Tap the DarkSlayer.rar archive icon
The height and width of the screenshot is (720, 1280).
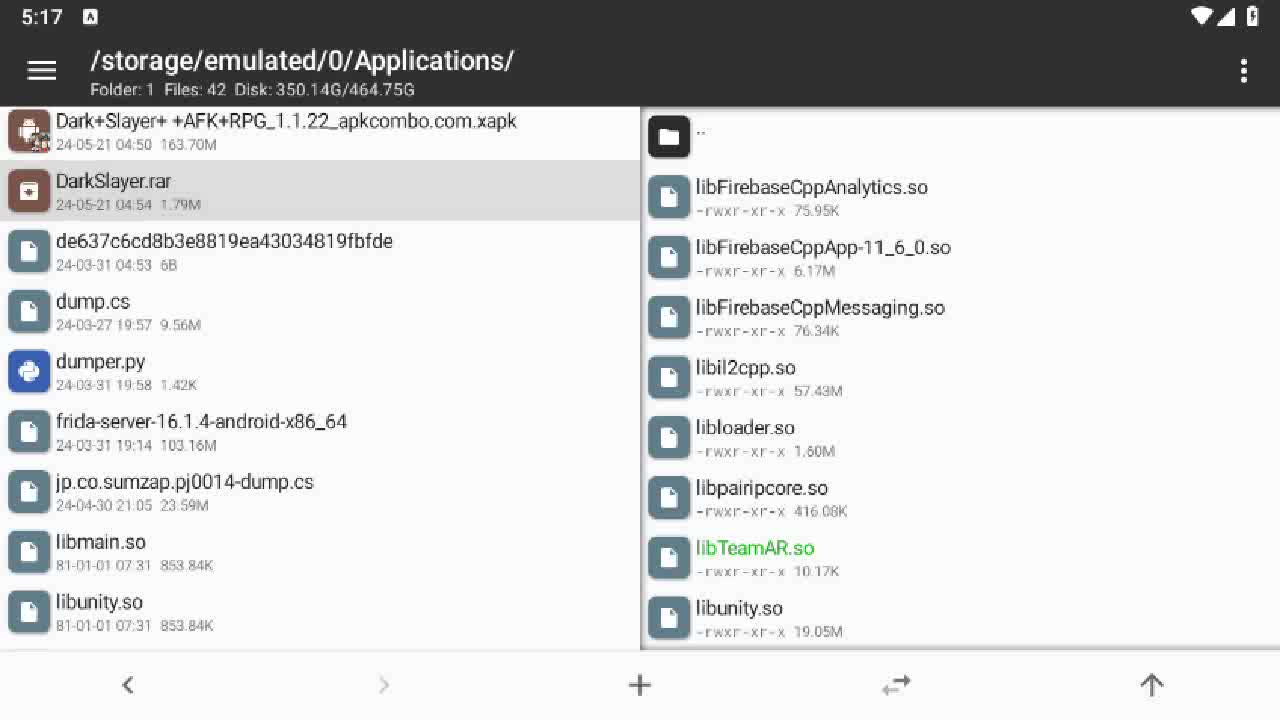pyautogui.click(x=29, y=191)
